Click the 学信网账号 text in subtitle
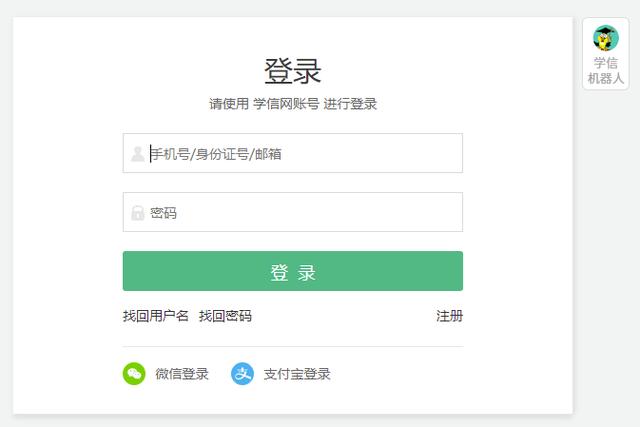This screenshot has width=640, height=427. click(x=286, y=104)
